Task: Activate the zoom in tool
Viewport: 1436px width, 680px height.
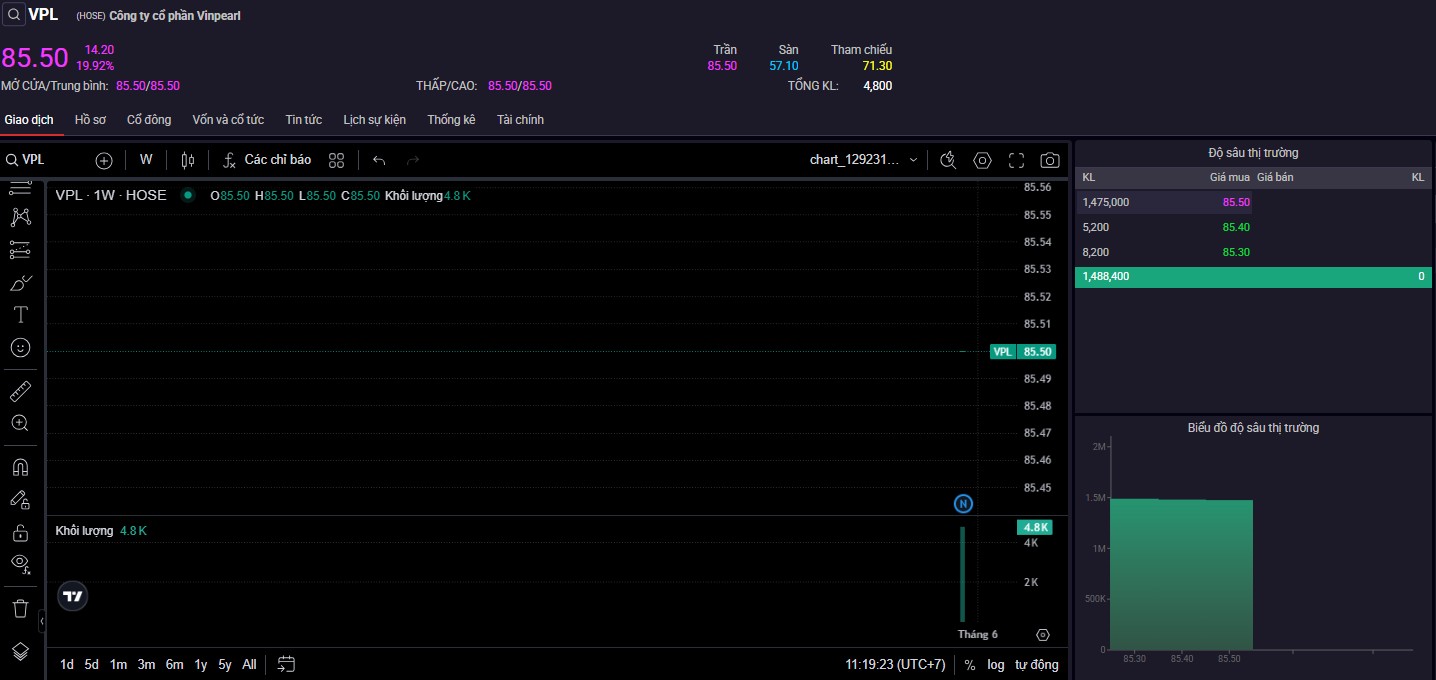Action: point(20,423)
